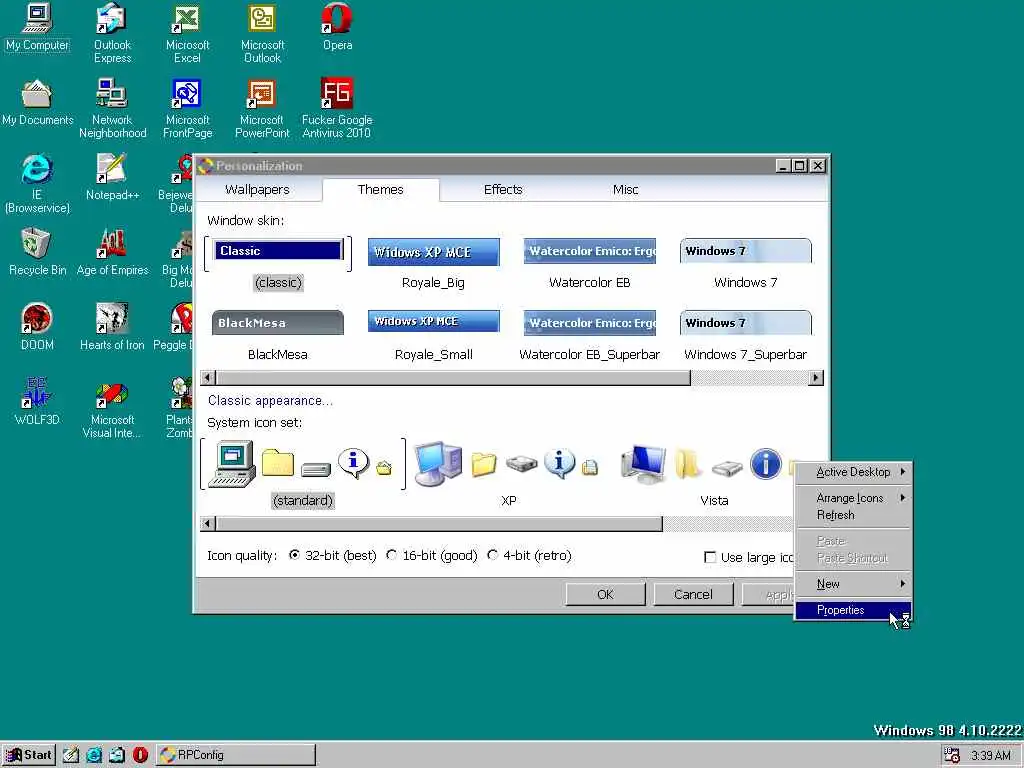The height and width of the screenshot is (768, 1024).
Task: Launch the Age of Empires shortcut
Action: pyautogui.click(x=112, y=253)
